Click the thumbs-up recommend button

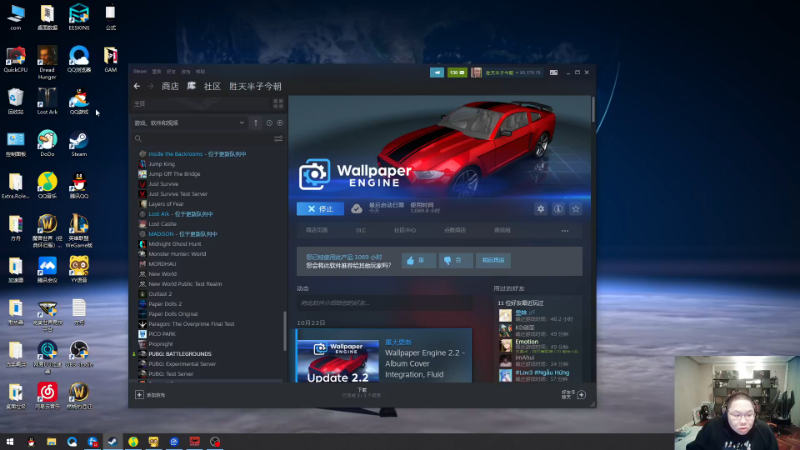pyautogui.click(x=418, y=260)
